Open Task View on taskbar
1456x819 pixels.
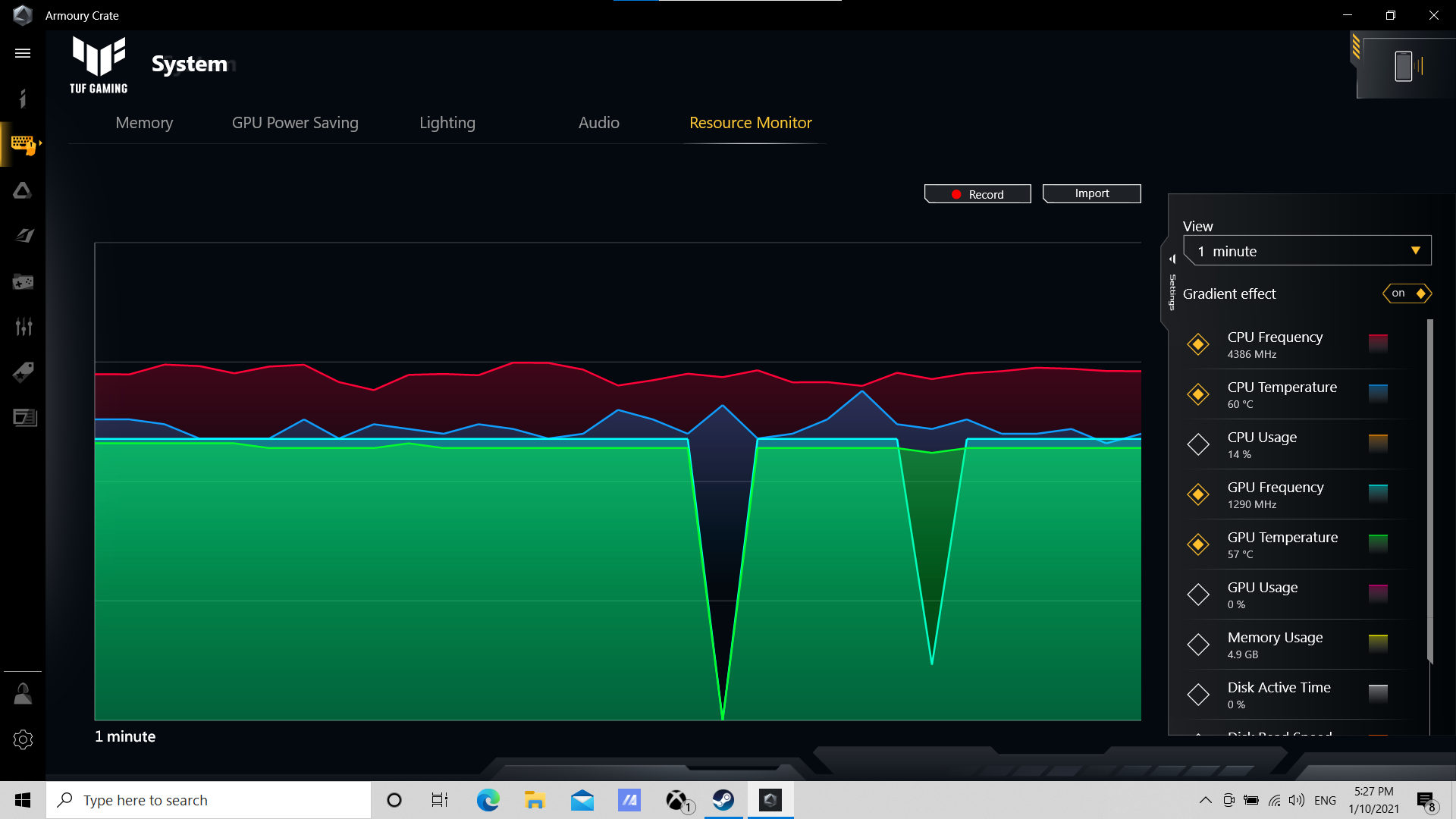tap(440, 800)
